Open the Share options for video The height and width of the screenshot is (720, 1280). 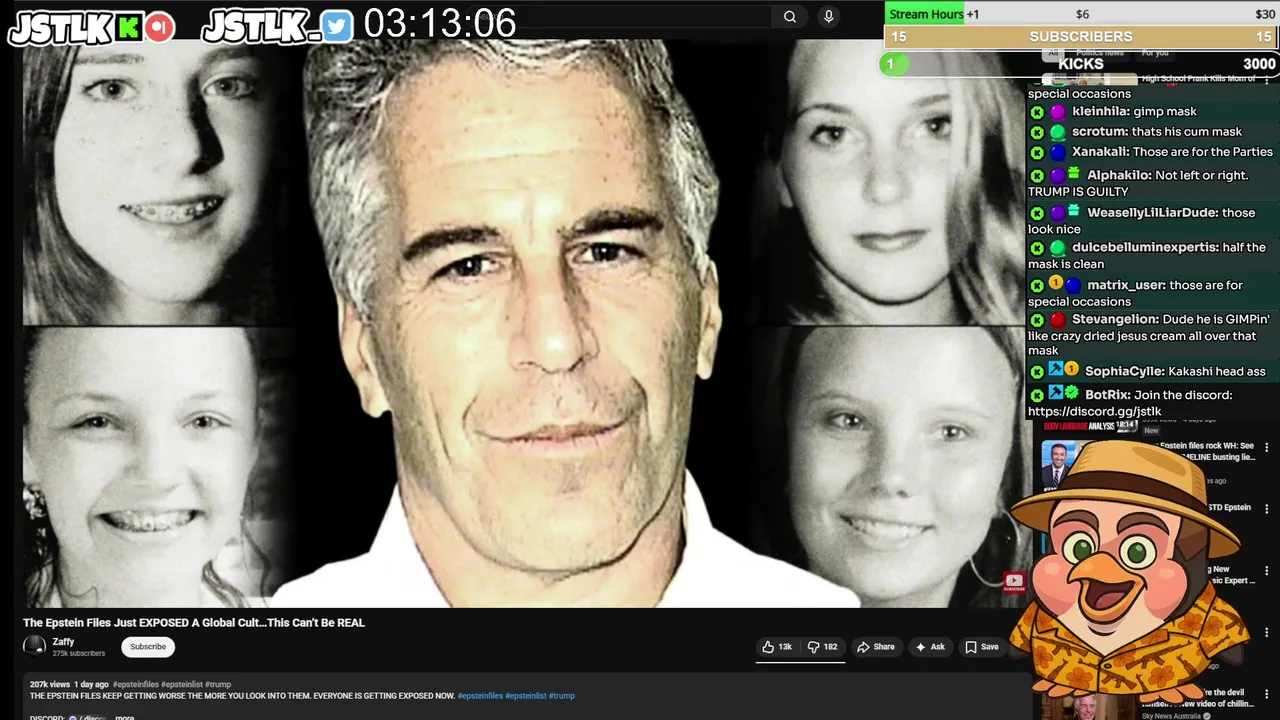pyautogui.click(x=876, y=647)
